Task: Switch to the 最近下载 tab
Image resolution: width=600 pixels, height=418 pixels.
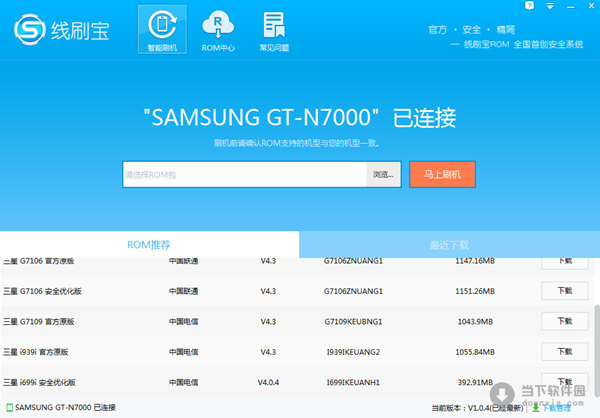Action: (449, 245)
